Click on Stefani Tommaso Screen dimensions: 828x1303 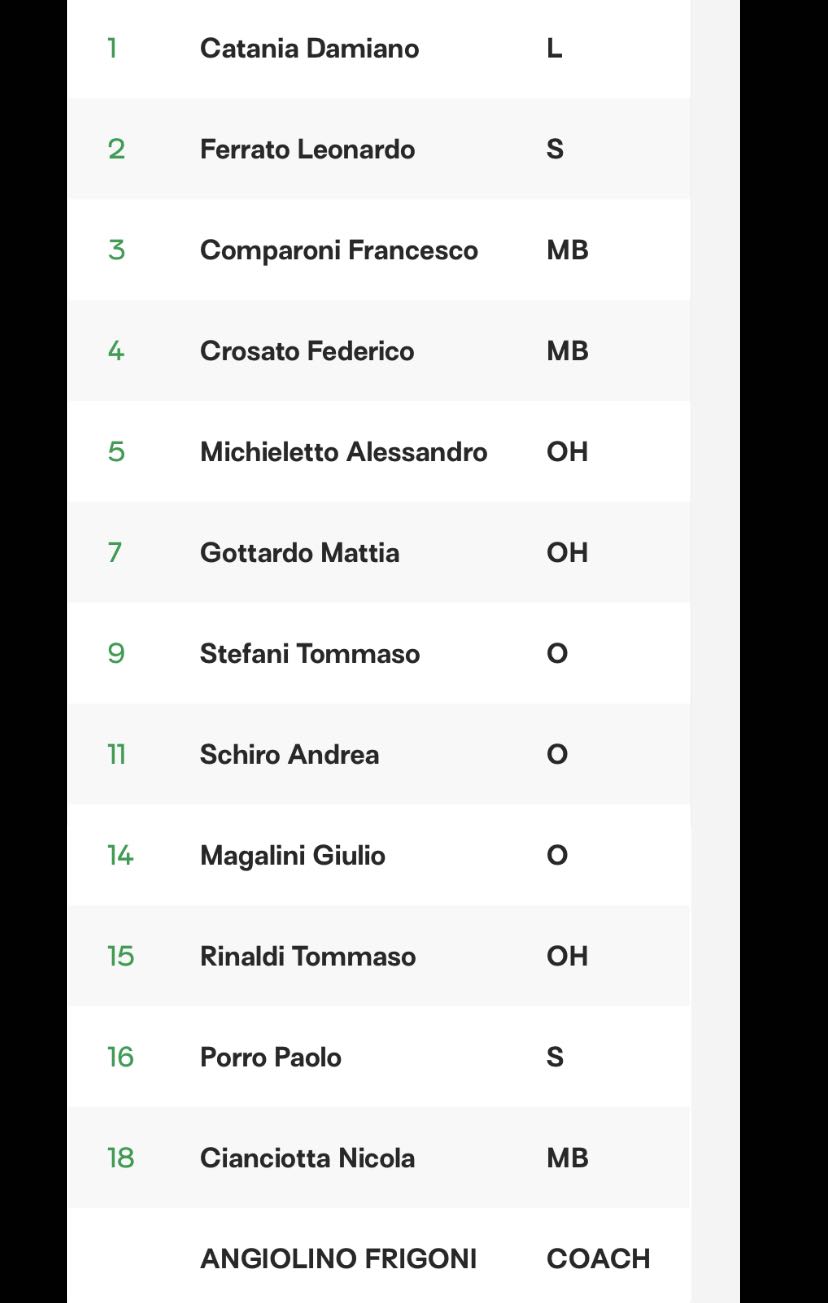(x=310, y=654)
